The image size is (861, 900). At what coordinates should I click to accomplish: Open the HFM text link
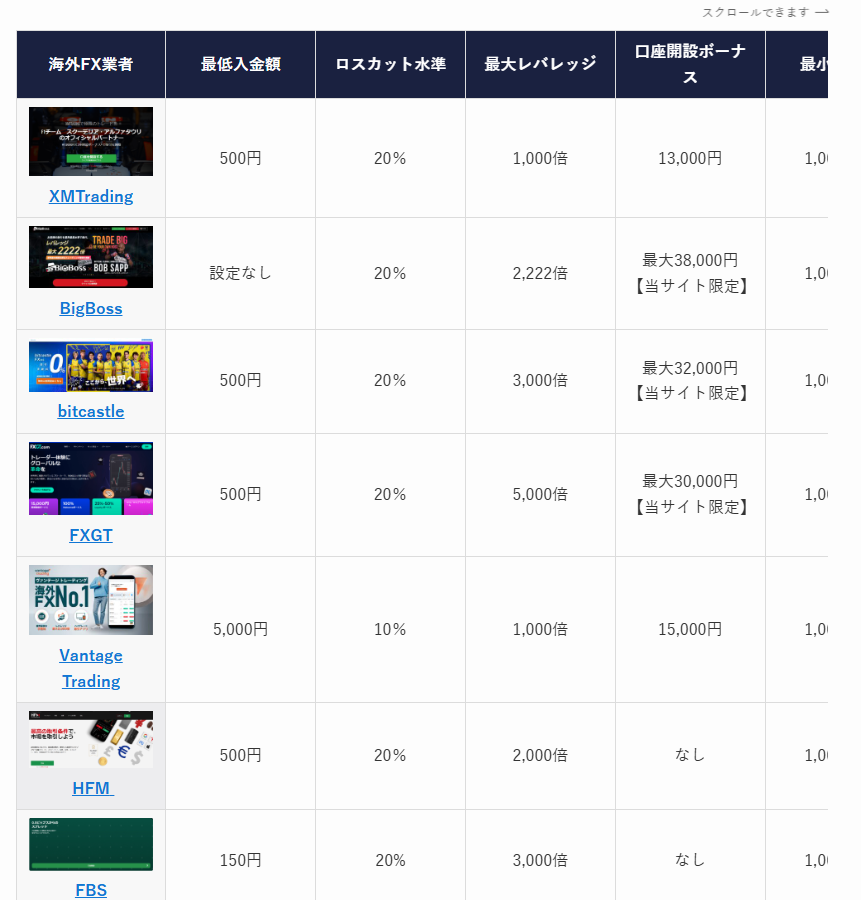coord(91,788)
